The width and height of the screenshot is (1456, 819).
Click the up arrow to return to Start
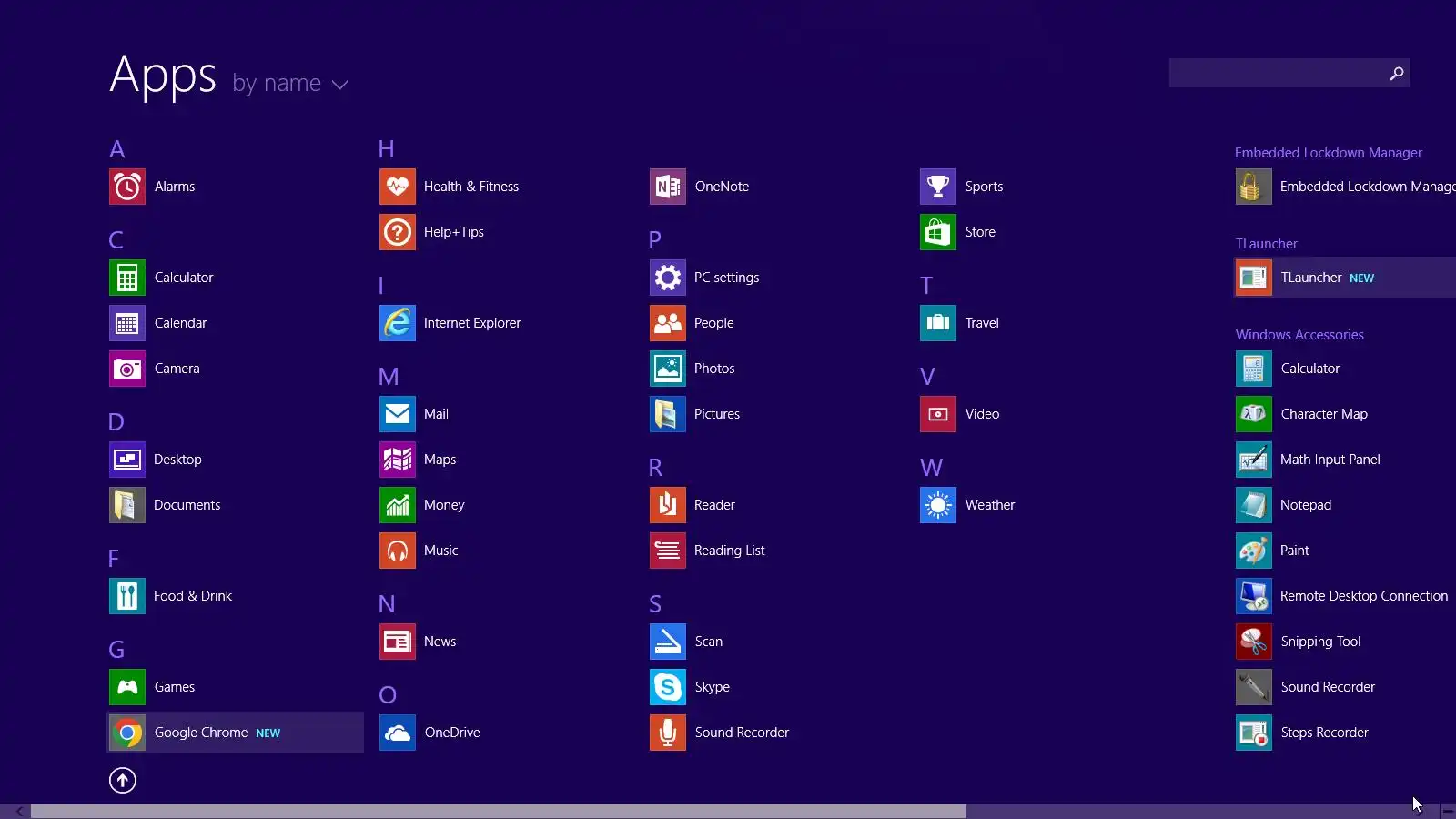pos(123,780)
